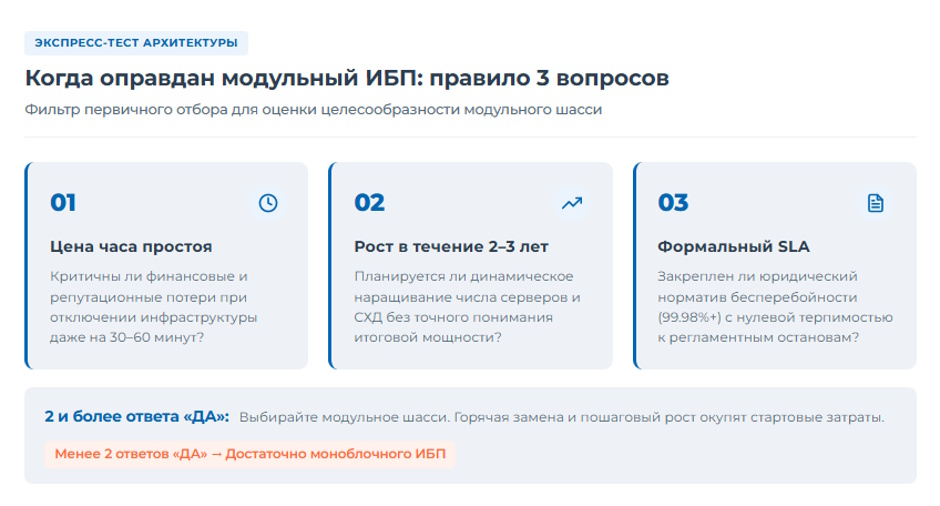Click the description «Закреплен ли юридический норматив…»
The height and width of the screenshot is (506, 940).
(x=775, y=307)
